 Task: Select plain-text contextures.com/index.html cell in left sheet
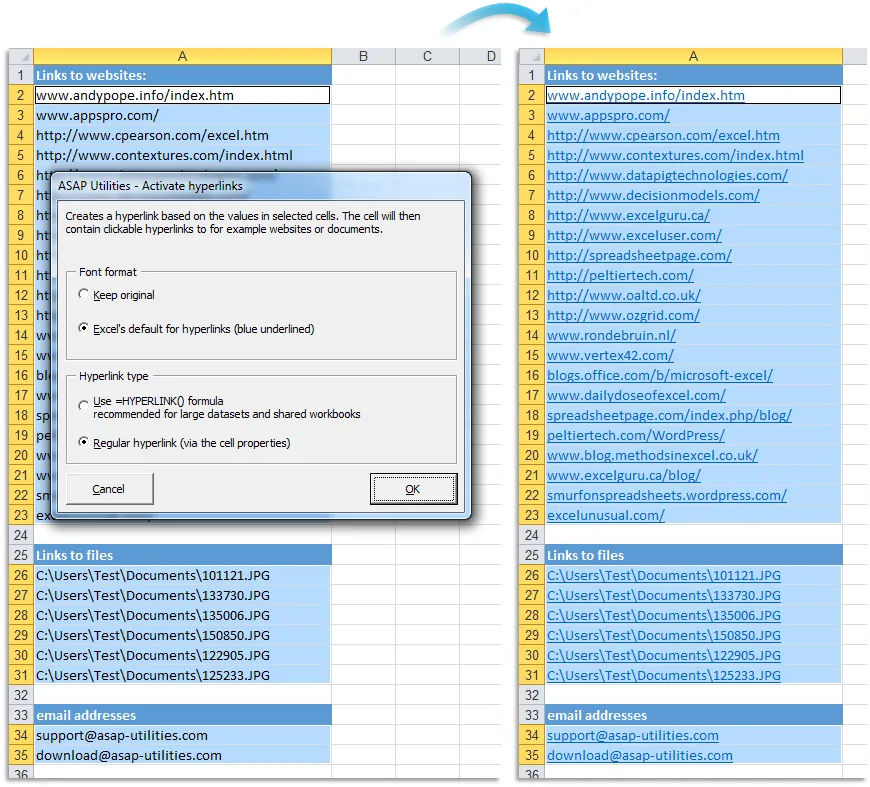[183, 155]
